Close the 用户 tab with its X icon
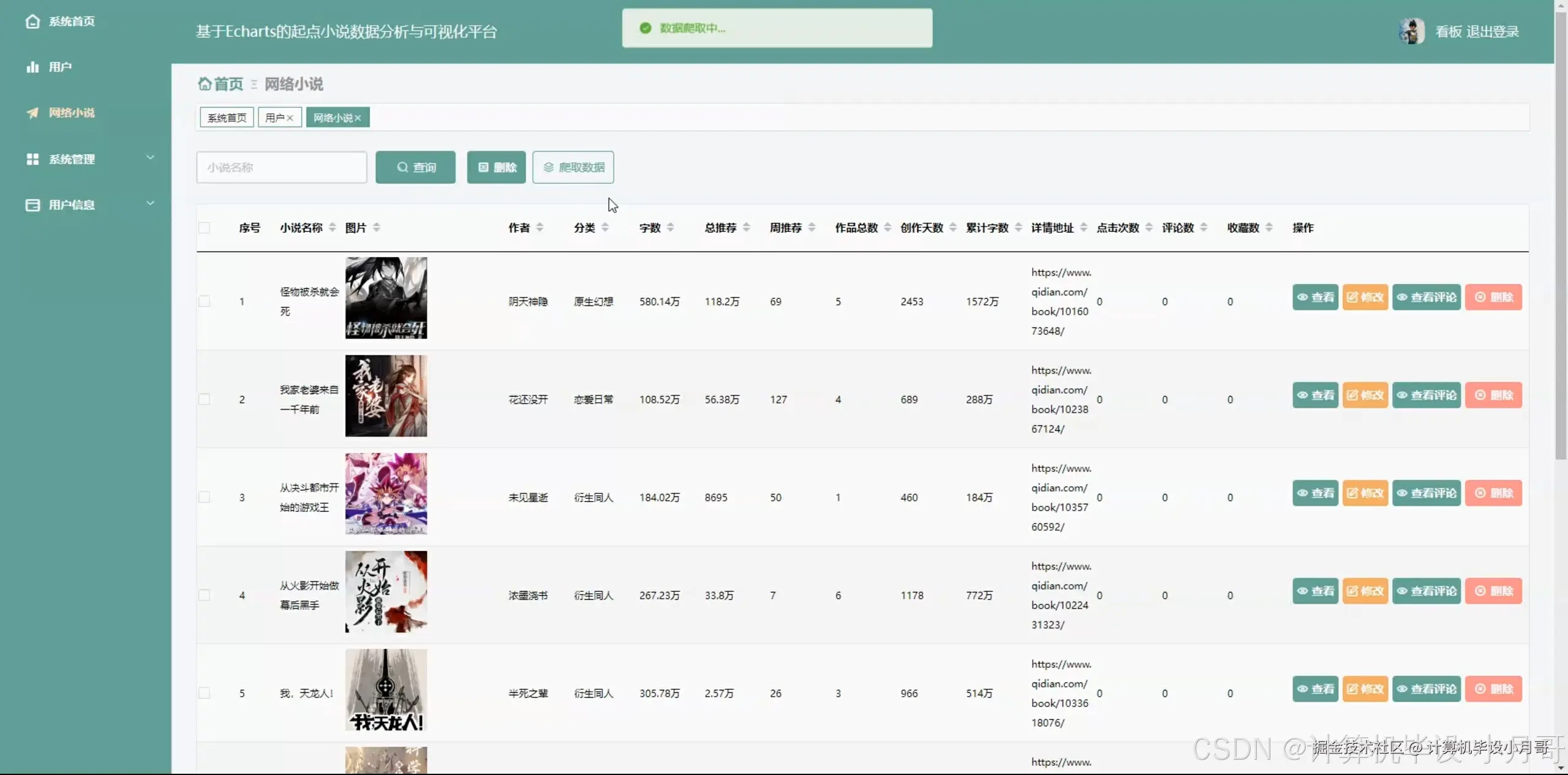This screenshot has height=775, width=1568. click(x=290, y=118)
